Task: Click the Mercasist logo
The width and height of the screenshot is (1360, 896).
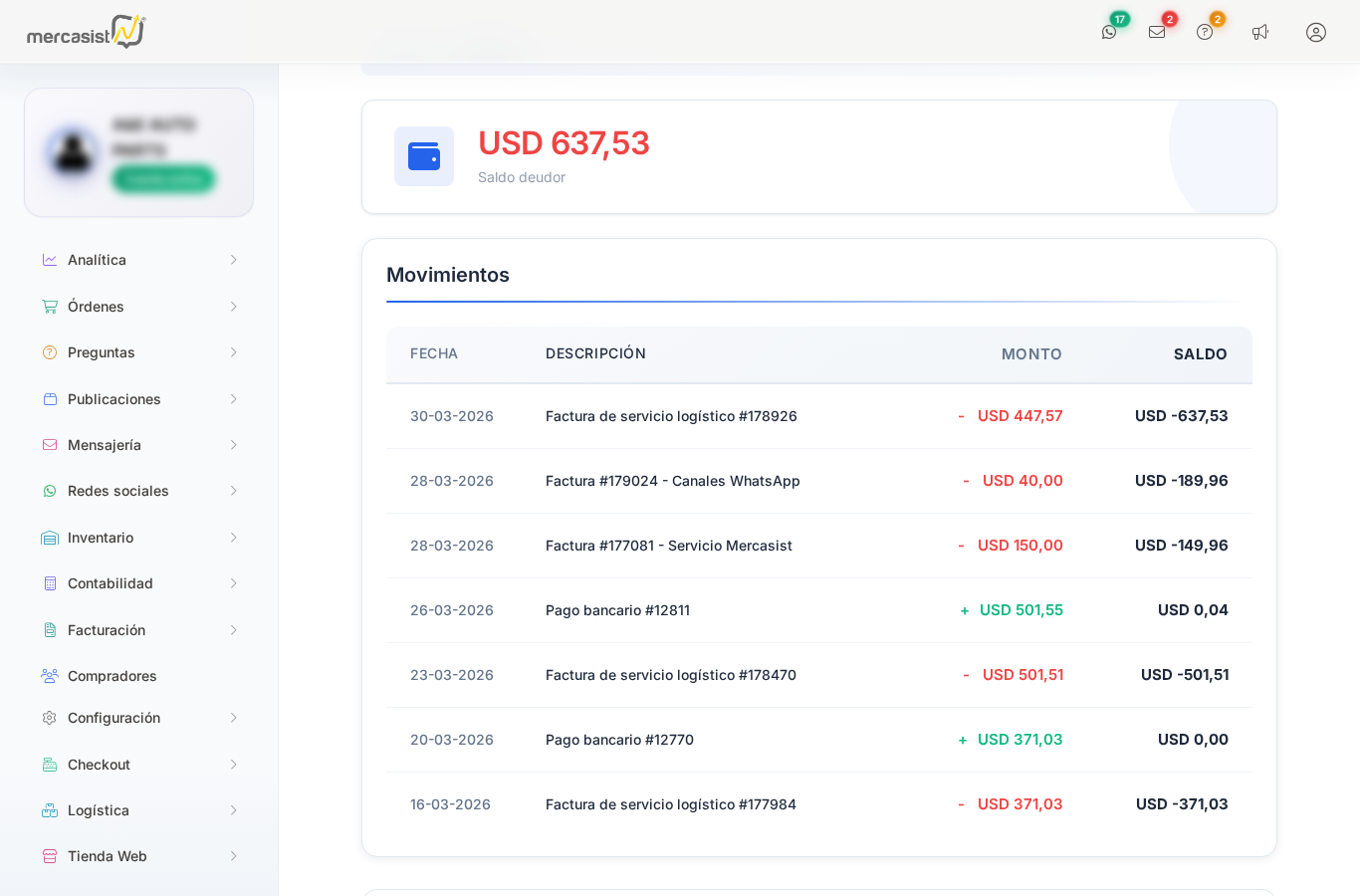Action: tap(87, 32)
